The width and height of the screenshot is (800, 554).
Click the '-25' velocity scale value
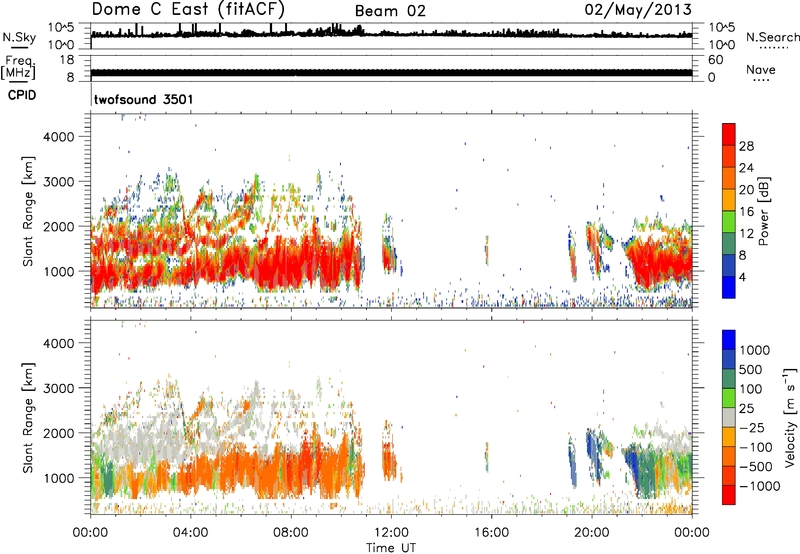click(752, 427)
